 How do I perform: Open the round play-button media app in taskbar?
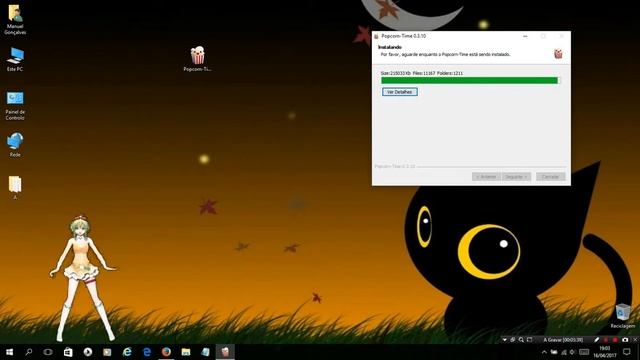pos(87,352)
